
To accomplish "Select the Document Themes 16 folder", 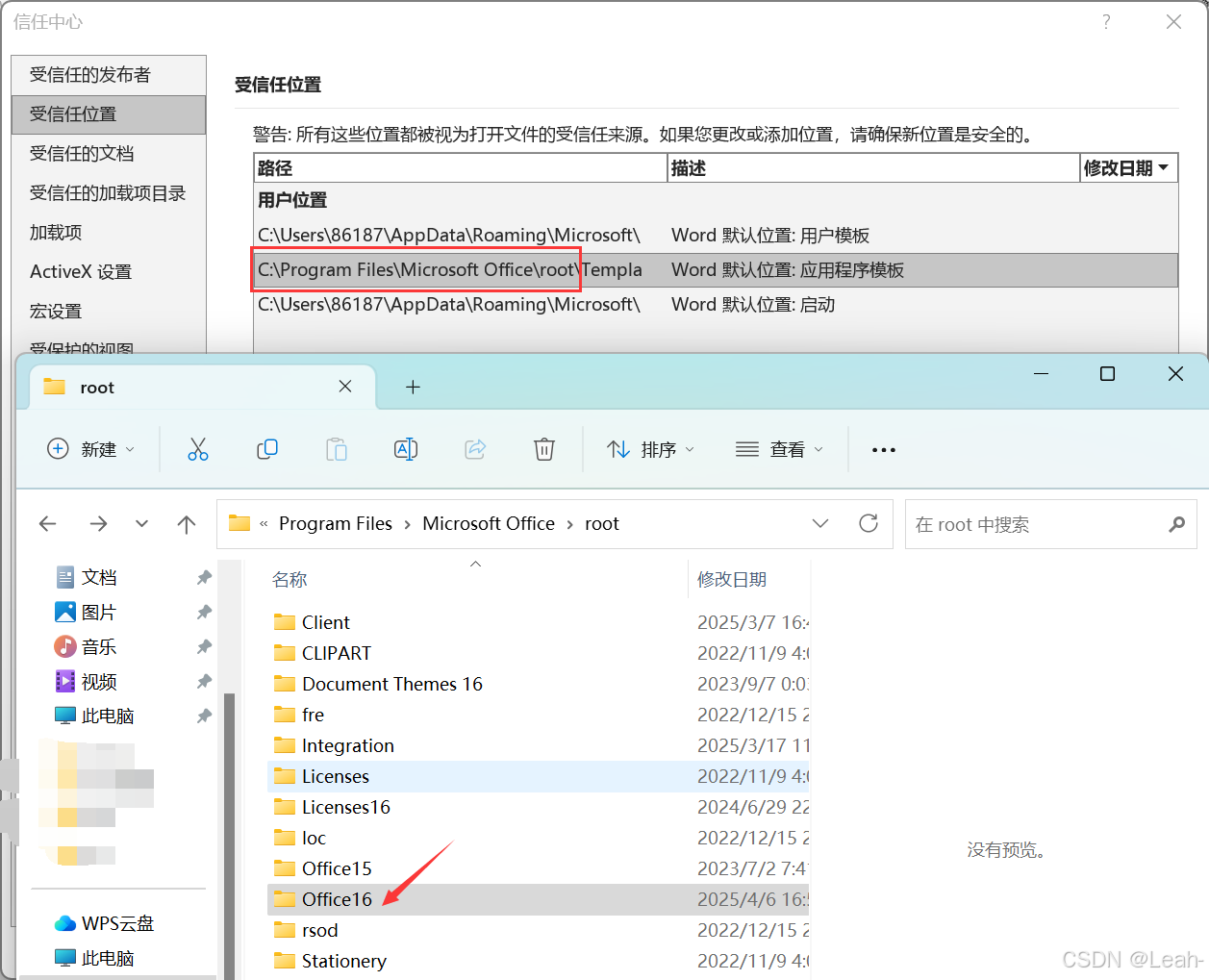I will pyautogui.click(x=539, y=684).
